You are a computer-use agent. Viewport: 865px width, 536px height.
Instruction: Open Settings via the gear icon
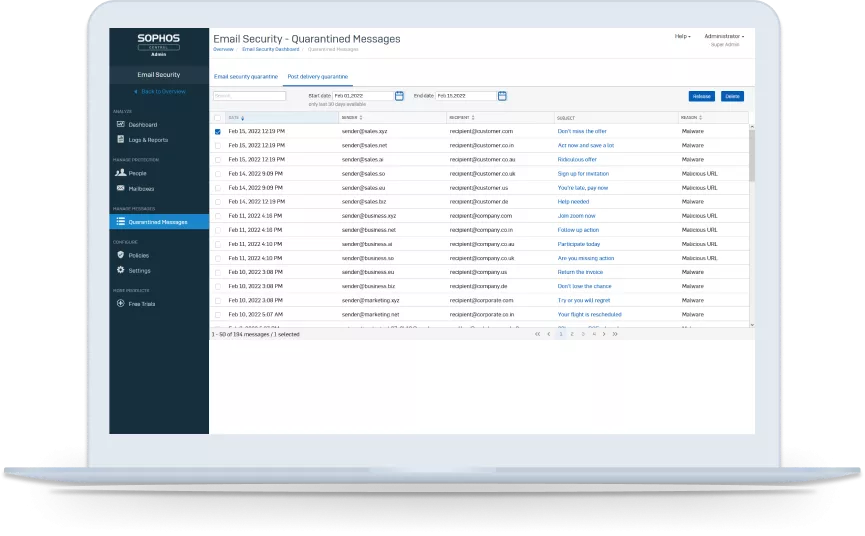click(x=120, y=270)
